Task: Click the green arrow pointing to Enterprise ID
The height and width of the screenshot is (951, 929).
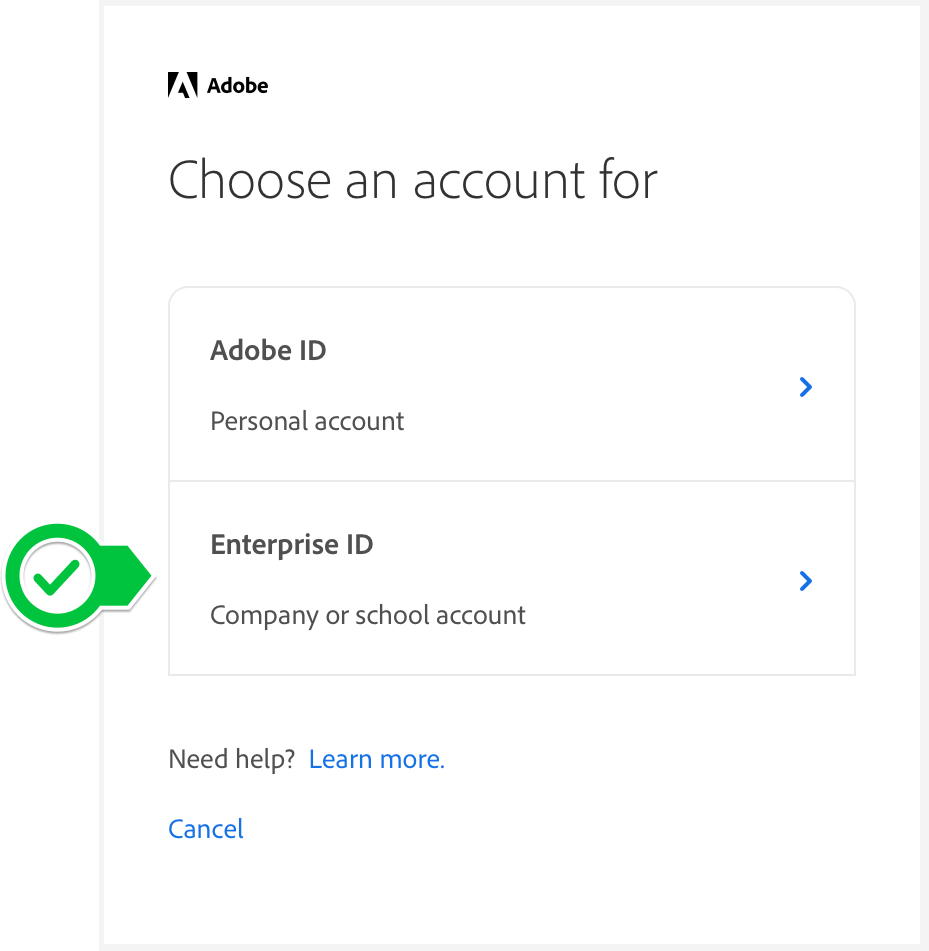Action: pyautogui.click(x=129, y=575)
